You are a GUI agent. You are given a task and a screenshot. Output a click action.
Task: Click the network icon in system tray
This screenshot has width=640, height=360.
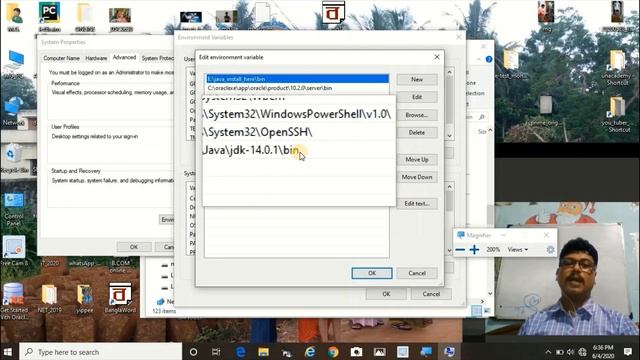(x=582, y=352)
